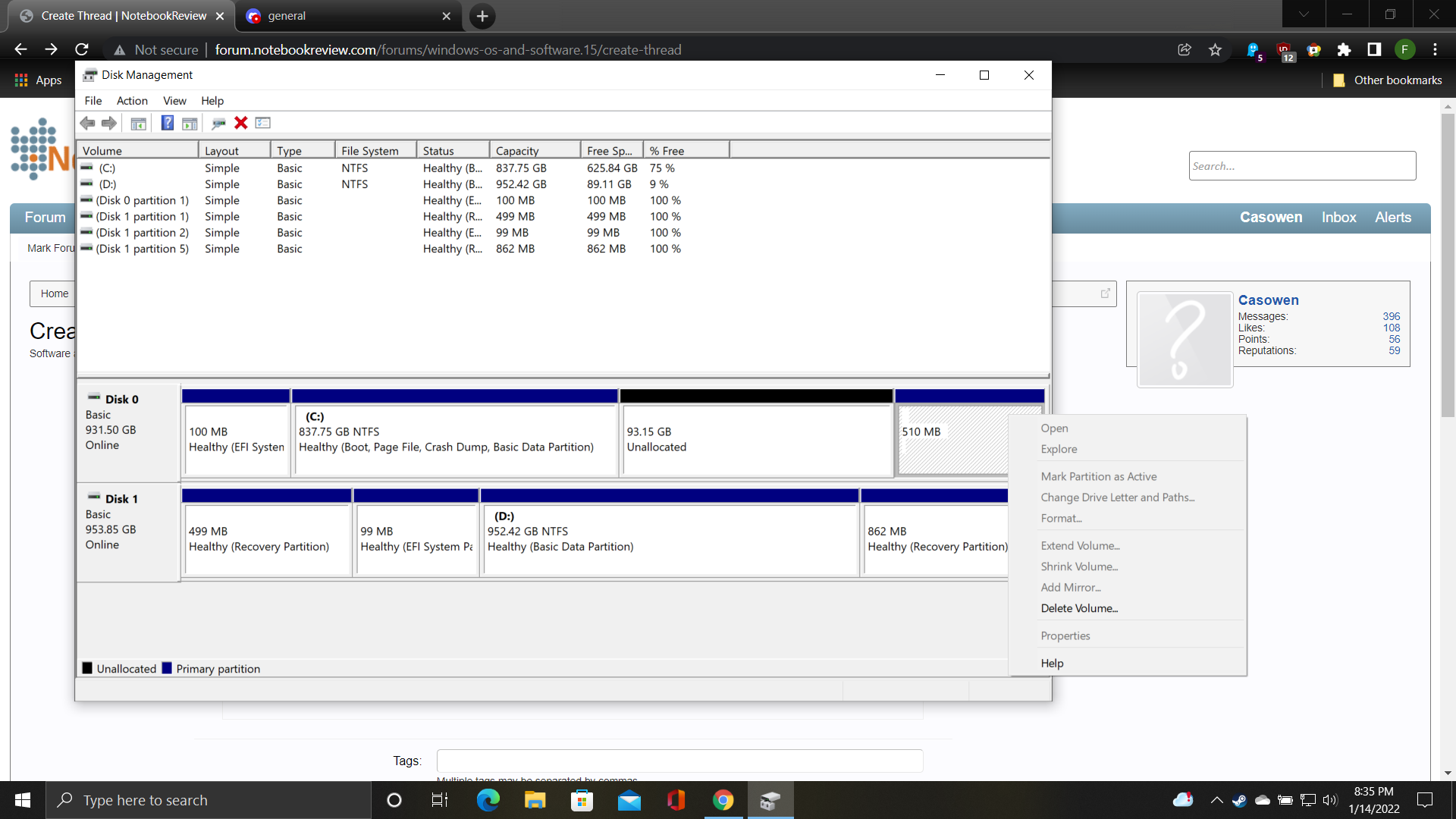Click the taskbar Type here to search box
The width and height of the screenshot is (1456, 819).
pyautogui.click(x=209, y=800)
